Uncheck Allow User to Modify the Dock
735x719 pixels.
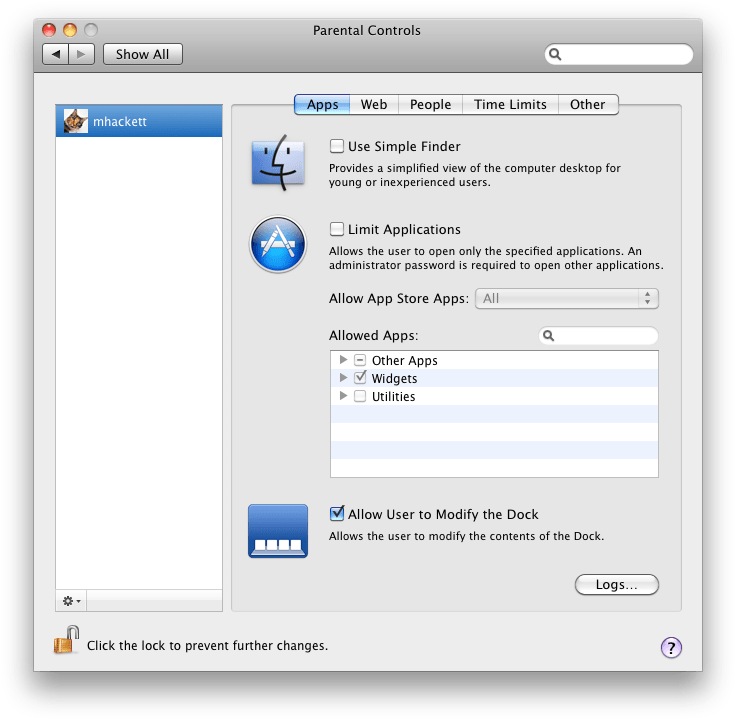coord(337,514)
